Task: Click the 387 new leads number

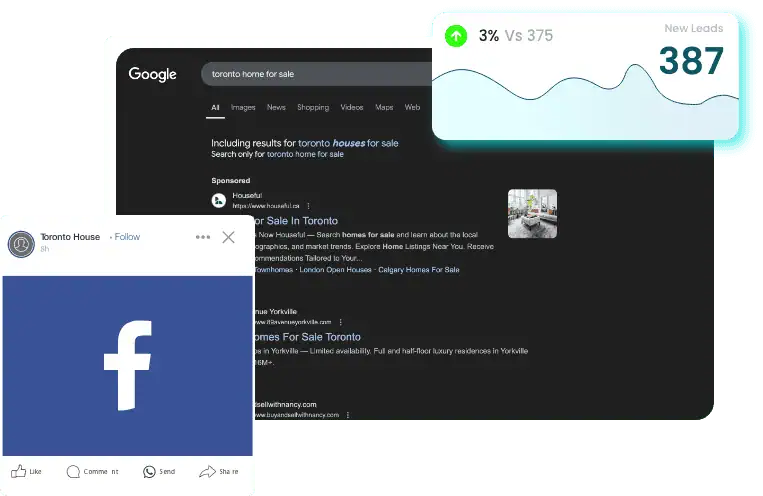Action: point(691,61)
